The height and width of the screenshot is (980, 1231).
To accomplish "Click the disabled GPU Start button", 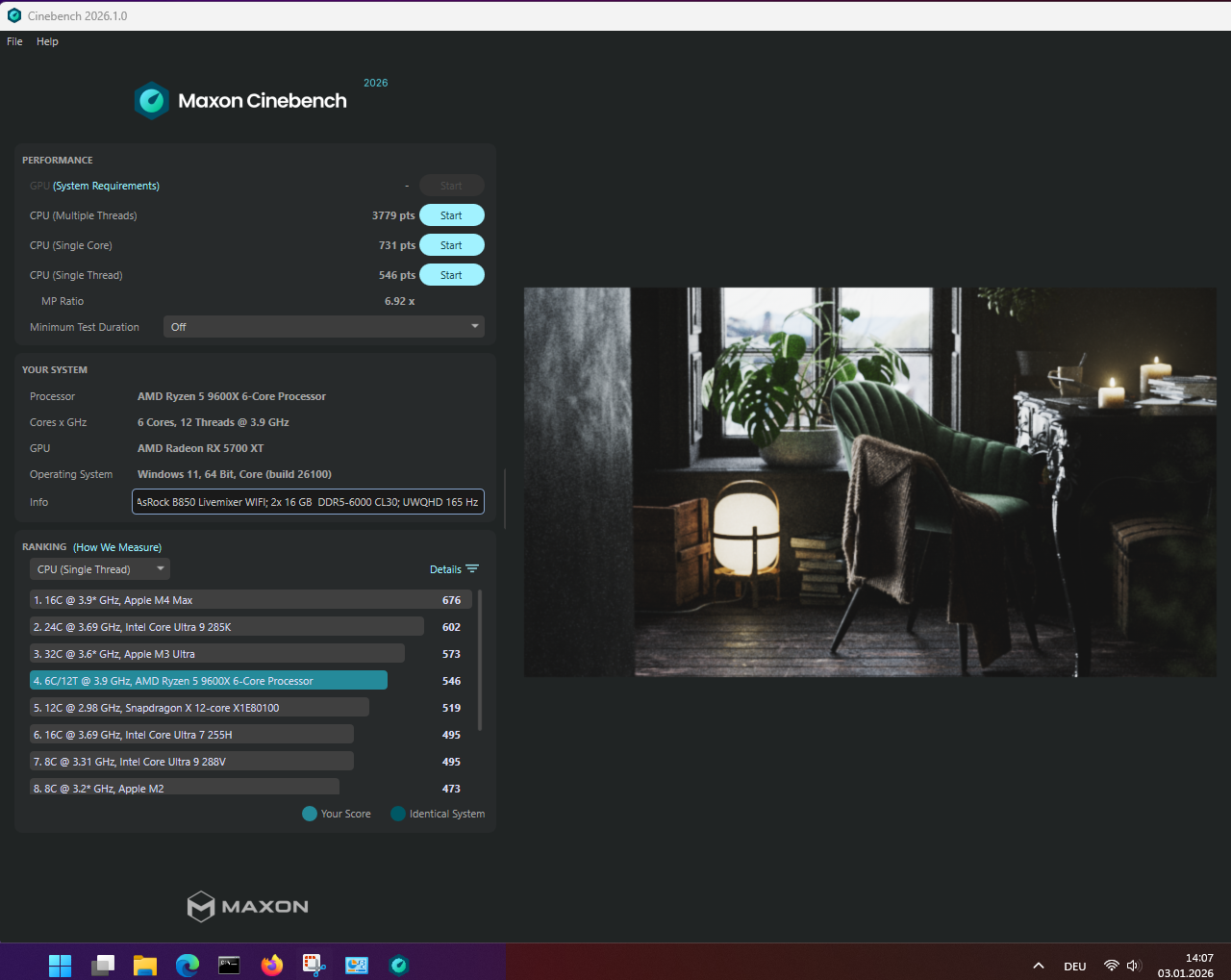I will click(x=451, y=186).
